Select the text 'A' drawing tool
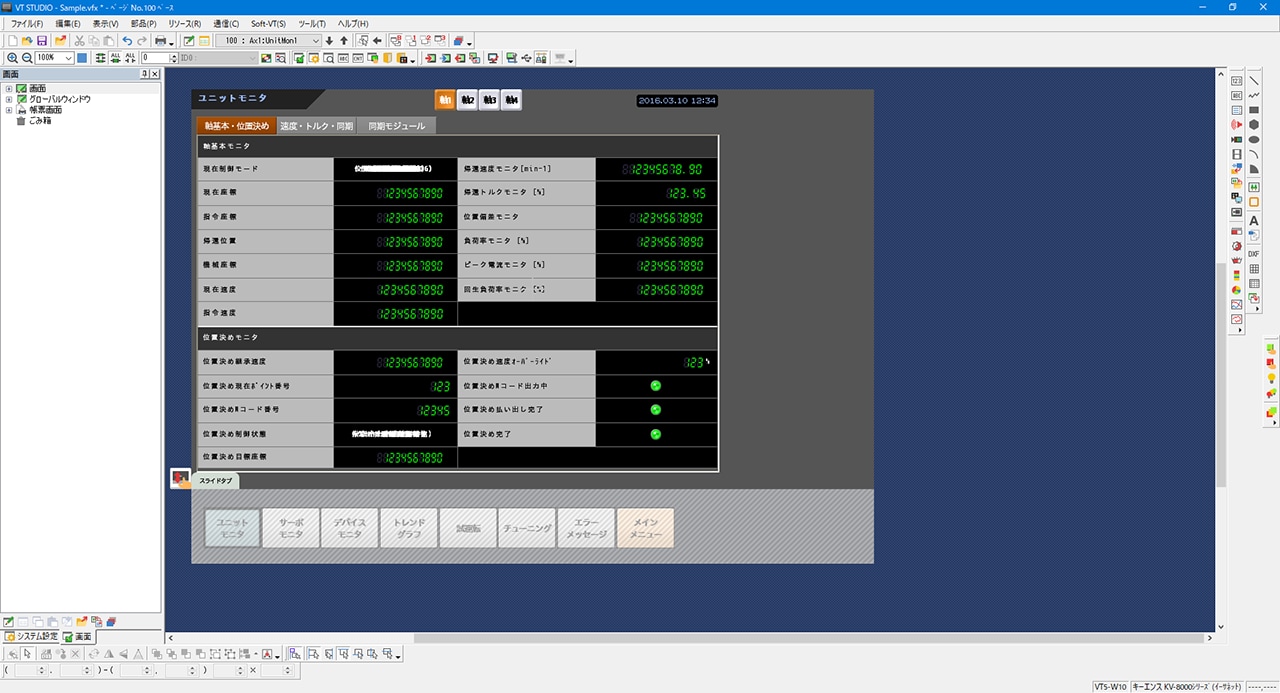 point(1253,220)
